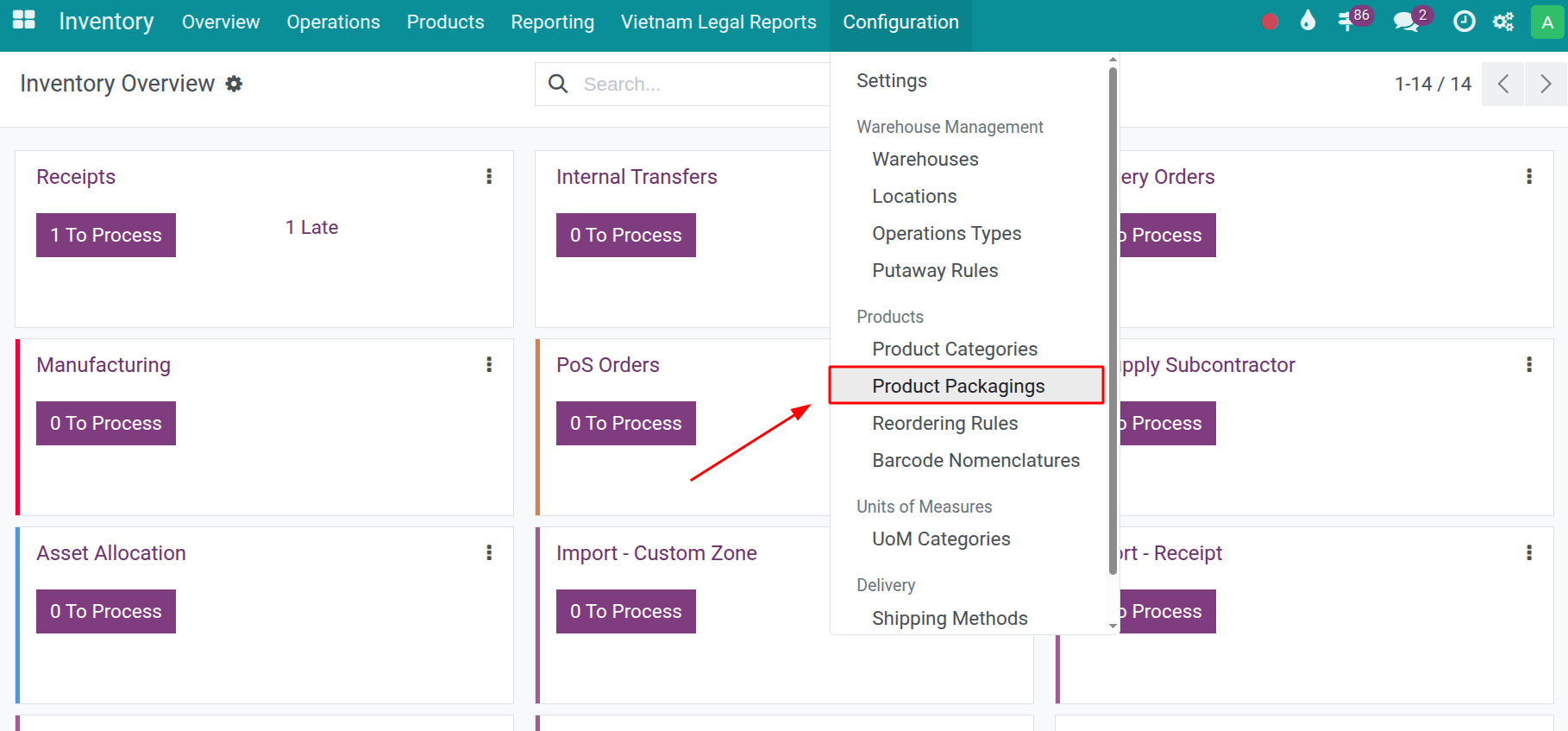Image resolution: width=1568 pixels, height=731 pixels.
Task: Choose Warehouses in the Configuration dropdown
Action: (x=925, y=159)
